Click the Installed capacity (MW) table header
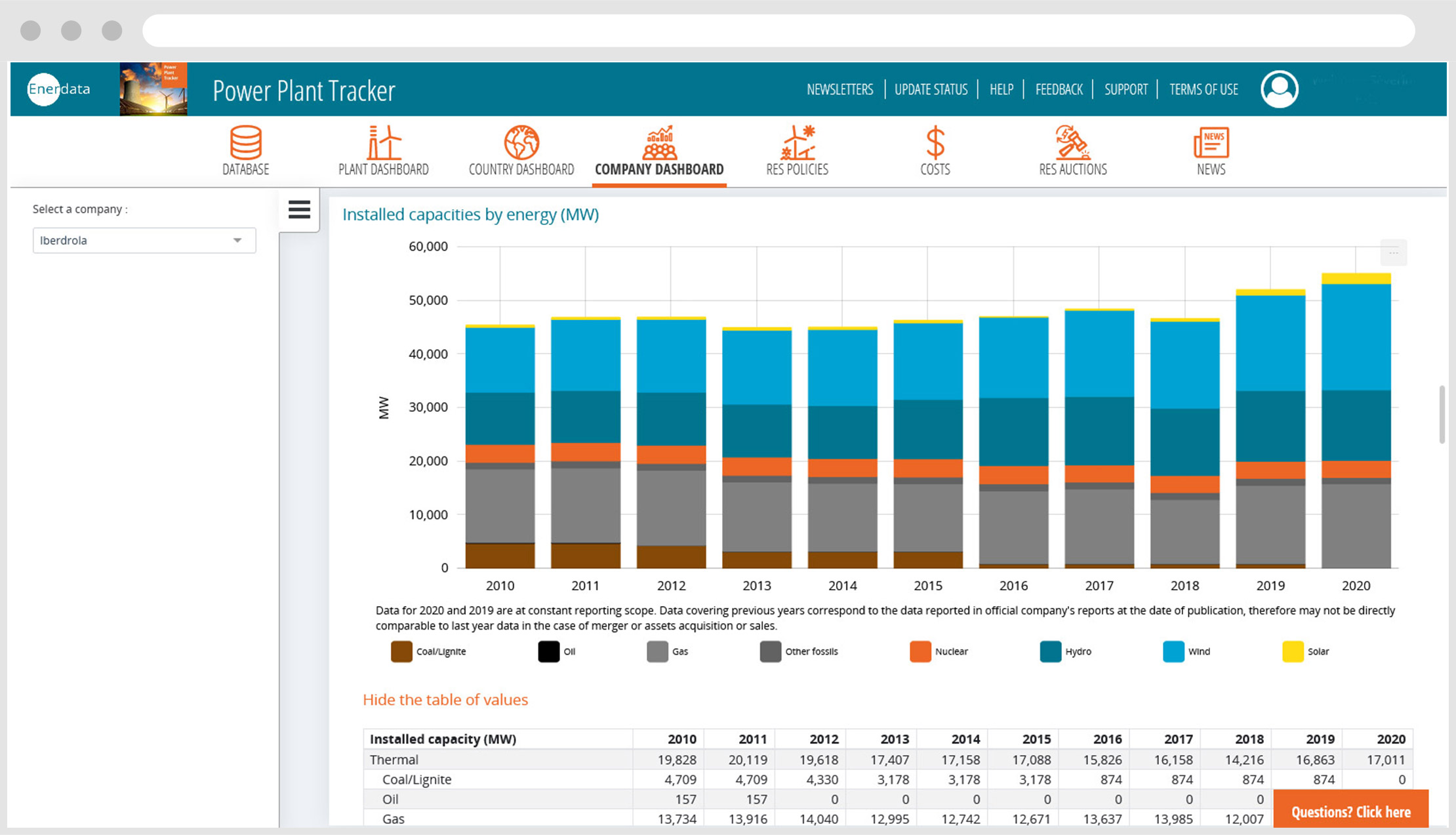The height and width of the screenshot is (835, 1456). click(x=443, y=739)
